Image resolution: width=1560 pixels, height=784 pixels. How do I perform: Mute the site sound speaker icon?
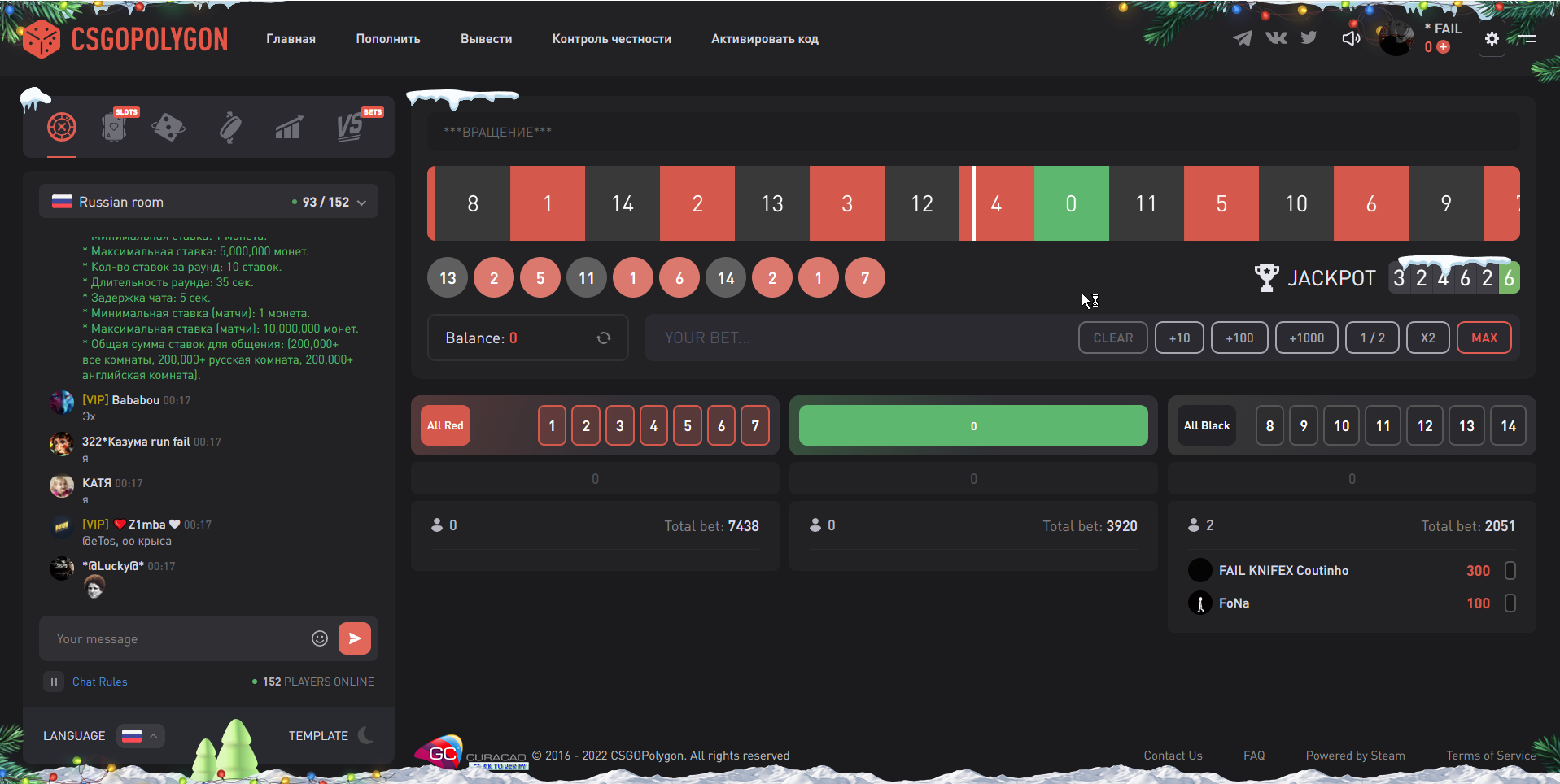click(1350, 38)
